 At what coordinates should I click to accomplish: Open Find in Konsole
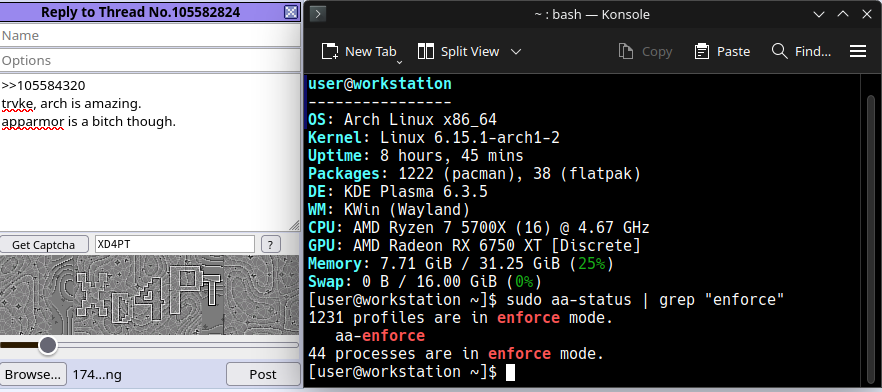801,52
